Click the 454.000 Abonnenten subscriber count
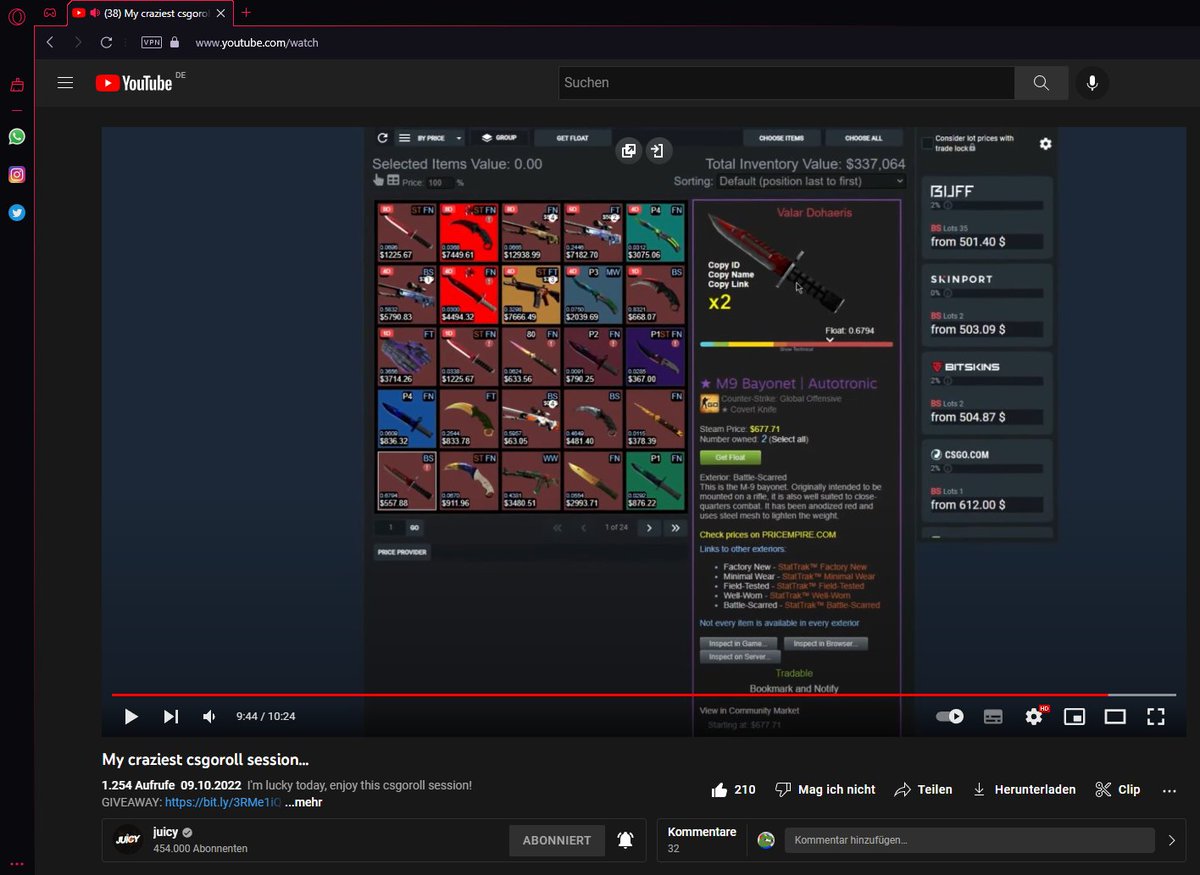 click(200, 848)
